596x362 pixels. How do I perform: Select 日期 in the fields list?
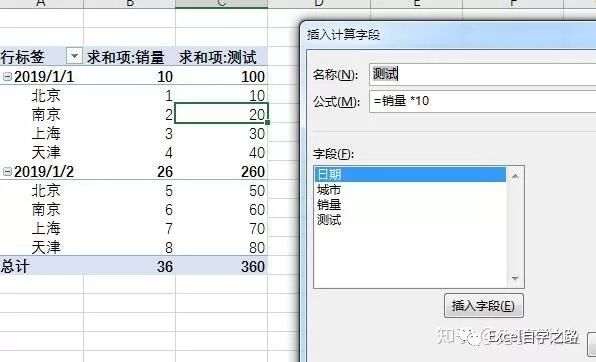point(410,175)
